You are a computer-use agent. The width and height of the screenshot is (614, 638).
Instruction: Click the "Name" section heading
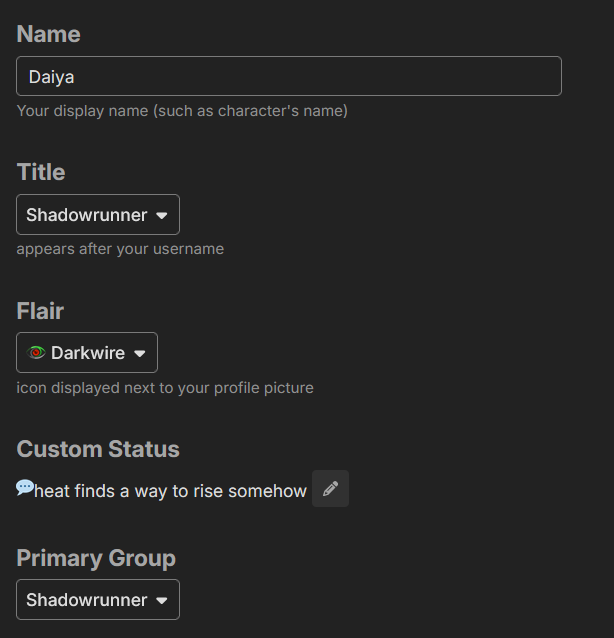point(48,34)
